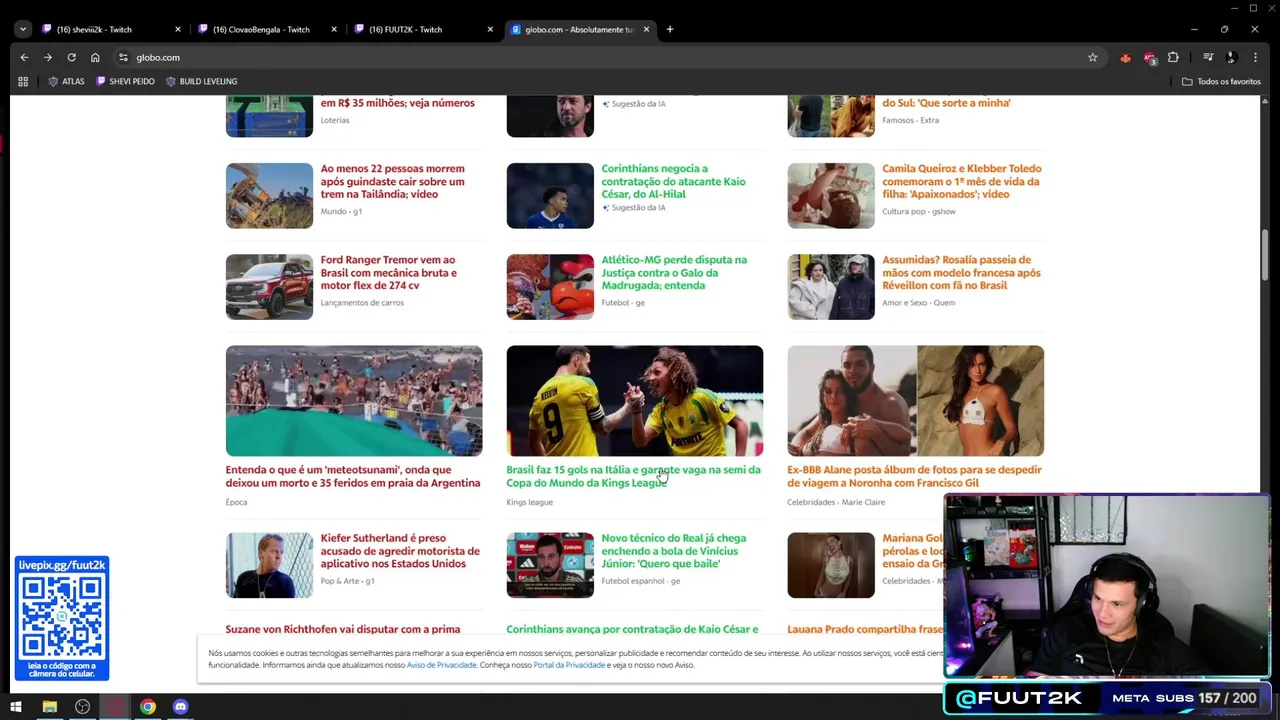Click the Kings League players photo
The image size is (1280, 720).
tap(634, 400)
